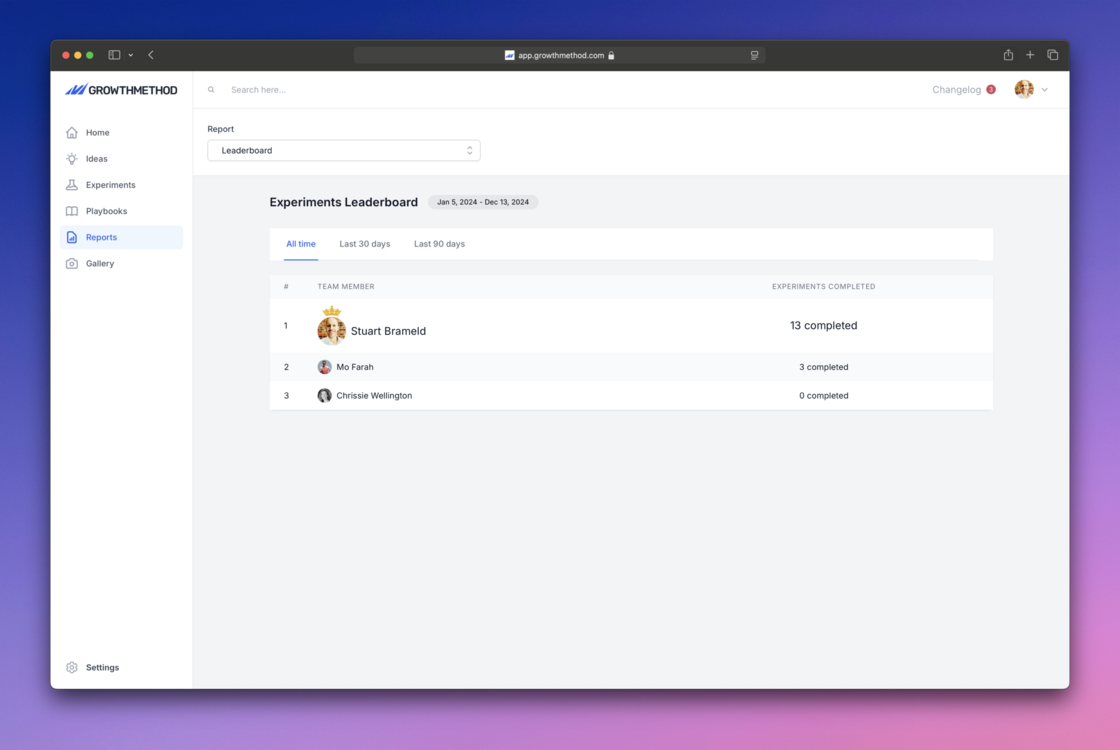Screen dimensions: 1120x750
Task: Open the Leaderboard report dropdown
Action: (x=344, y=151)
